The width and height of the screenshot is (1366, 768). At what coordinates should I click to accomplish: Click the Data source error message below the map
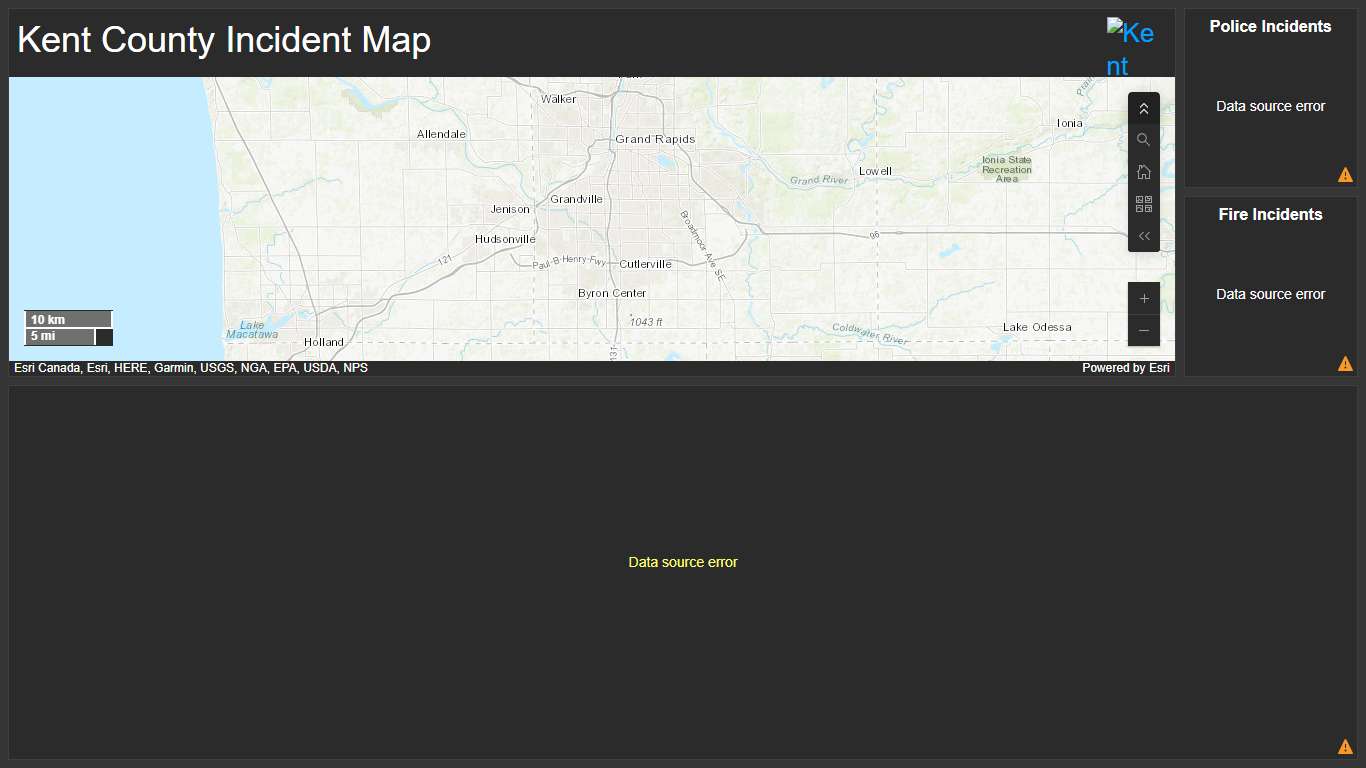[683, 562]
